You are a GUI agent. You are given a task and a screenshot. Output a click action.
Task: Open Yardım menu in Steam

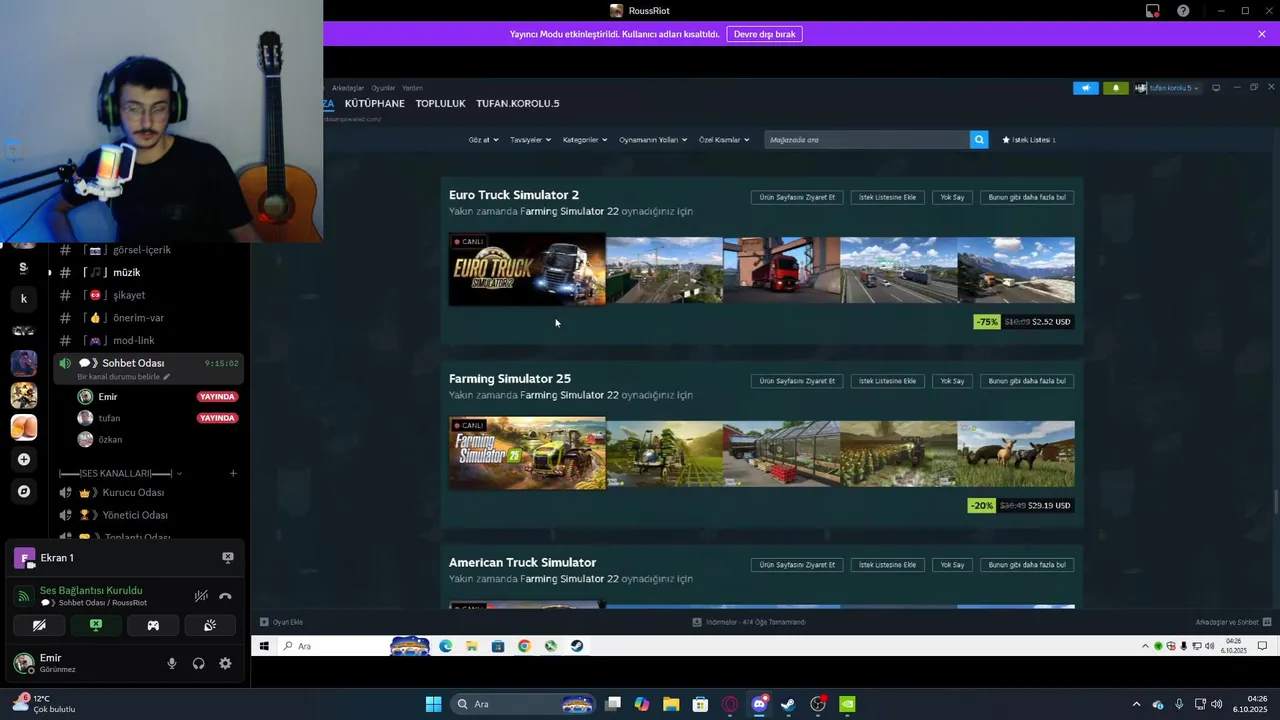(412, 88)
